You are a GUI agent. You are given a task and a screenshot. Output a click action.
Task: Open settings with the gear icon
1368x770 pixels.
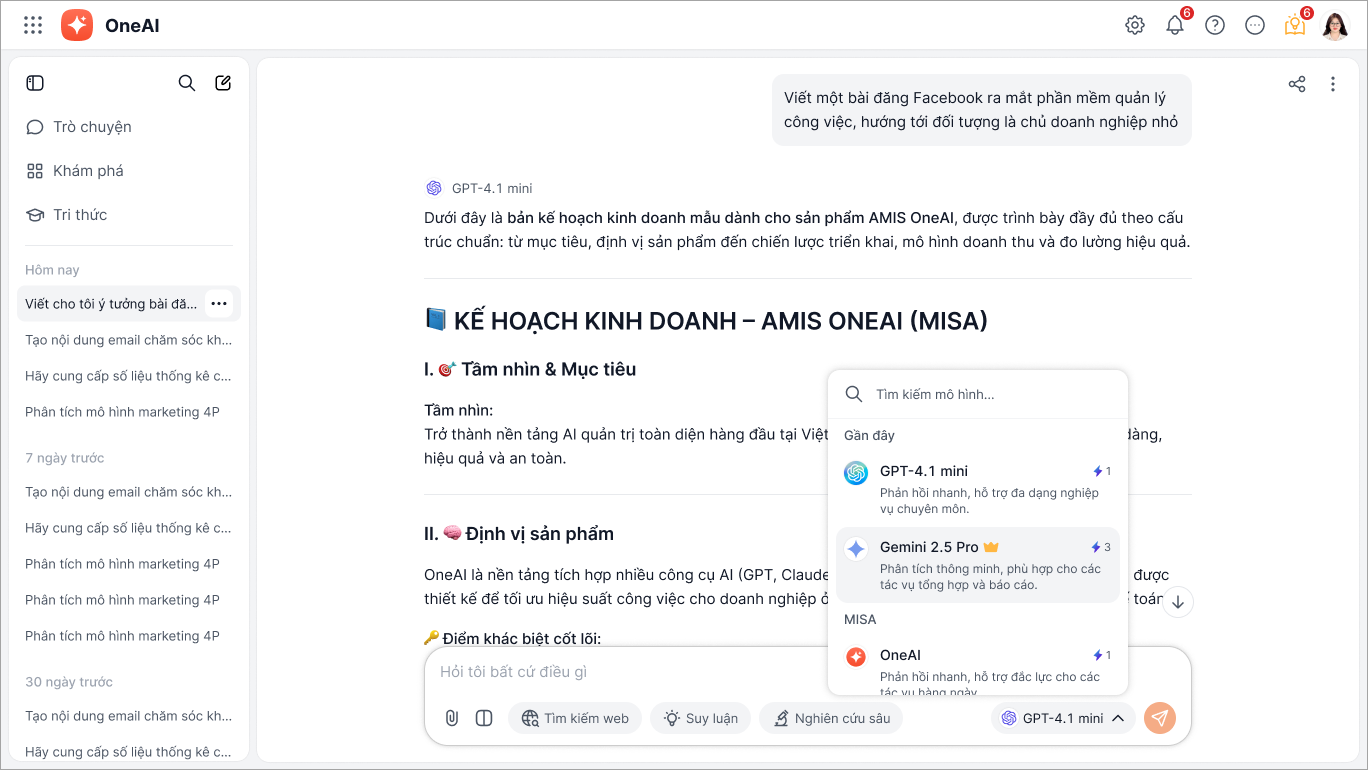[1135, 26]
